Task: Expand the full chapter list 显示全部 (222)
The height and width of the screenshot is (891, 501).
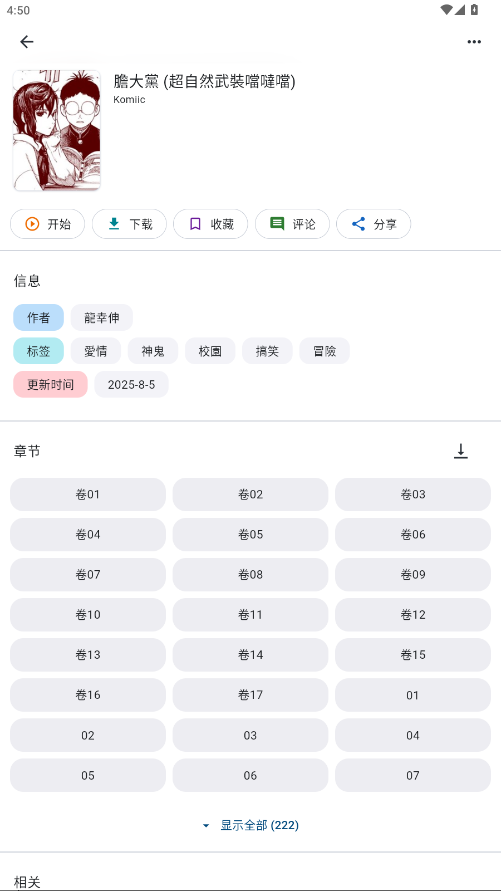Action: 250,825
